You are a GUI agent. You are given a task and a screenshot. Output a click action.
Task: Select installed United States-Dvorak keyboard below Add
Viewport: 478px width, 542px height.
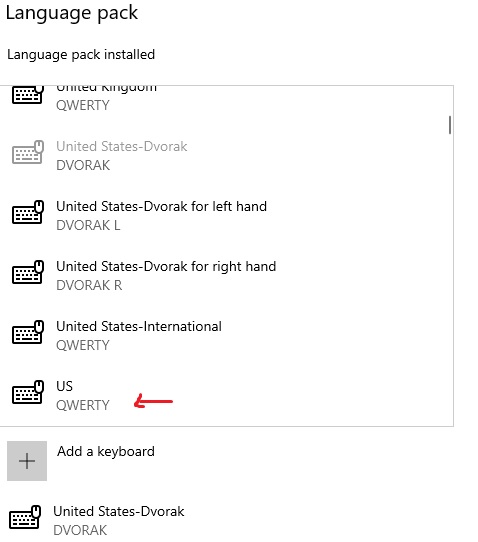[x=119, y=520]
